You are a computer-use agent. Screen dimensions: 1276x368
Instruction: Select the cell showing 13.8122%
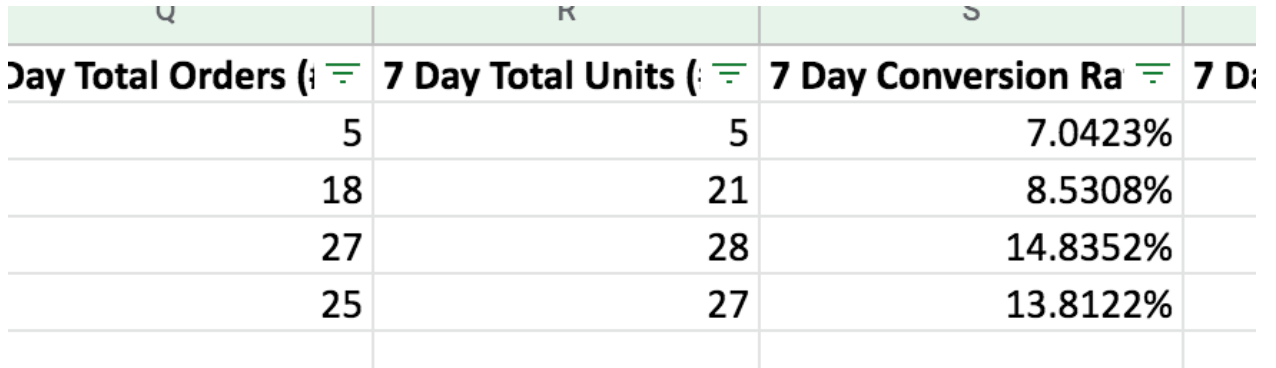971,302
